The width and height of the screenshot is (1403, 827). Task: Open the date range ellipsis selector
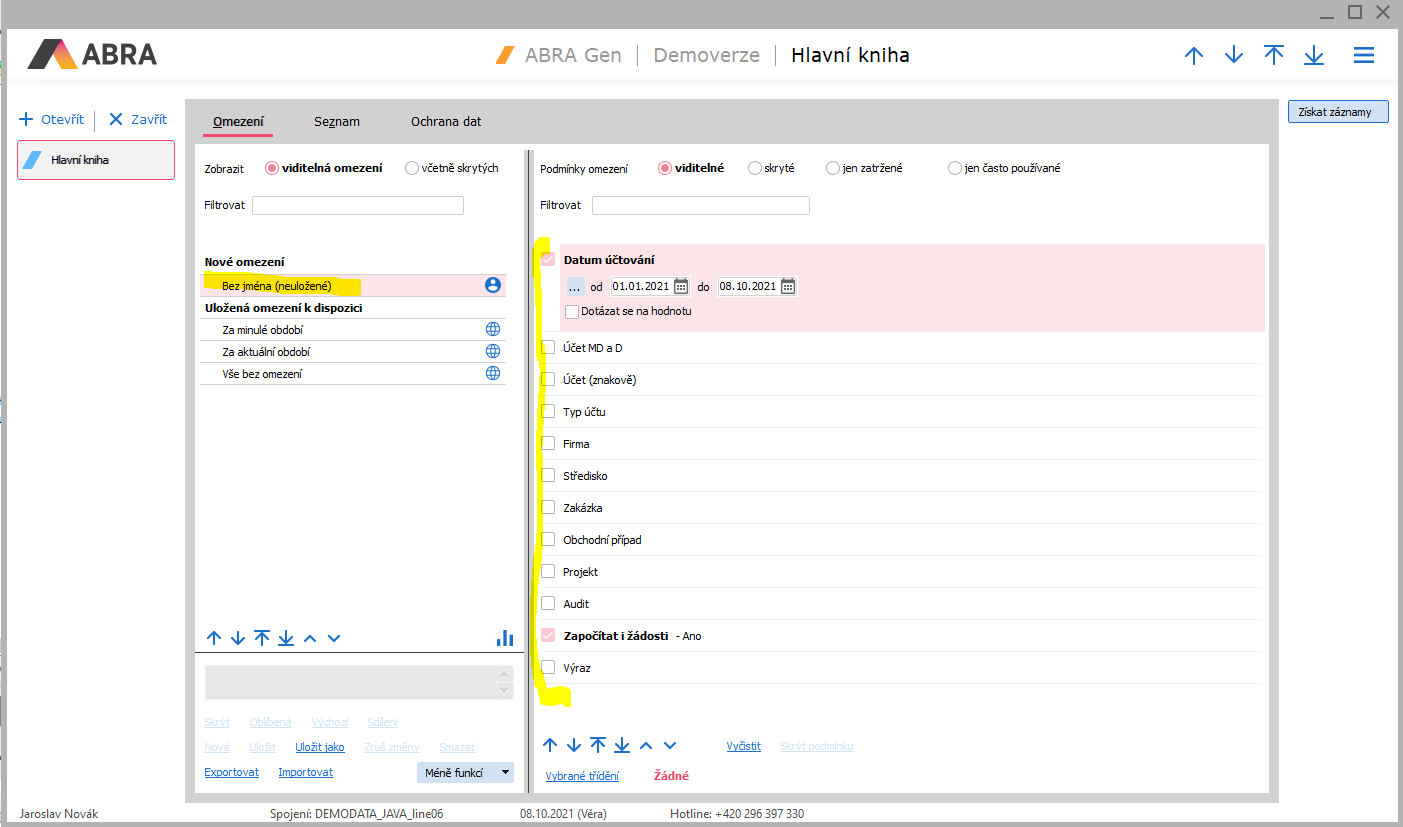click(x=575, y=286)
